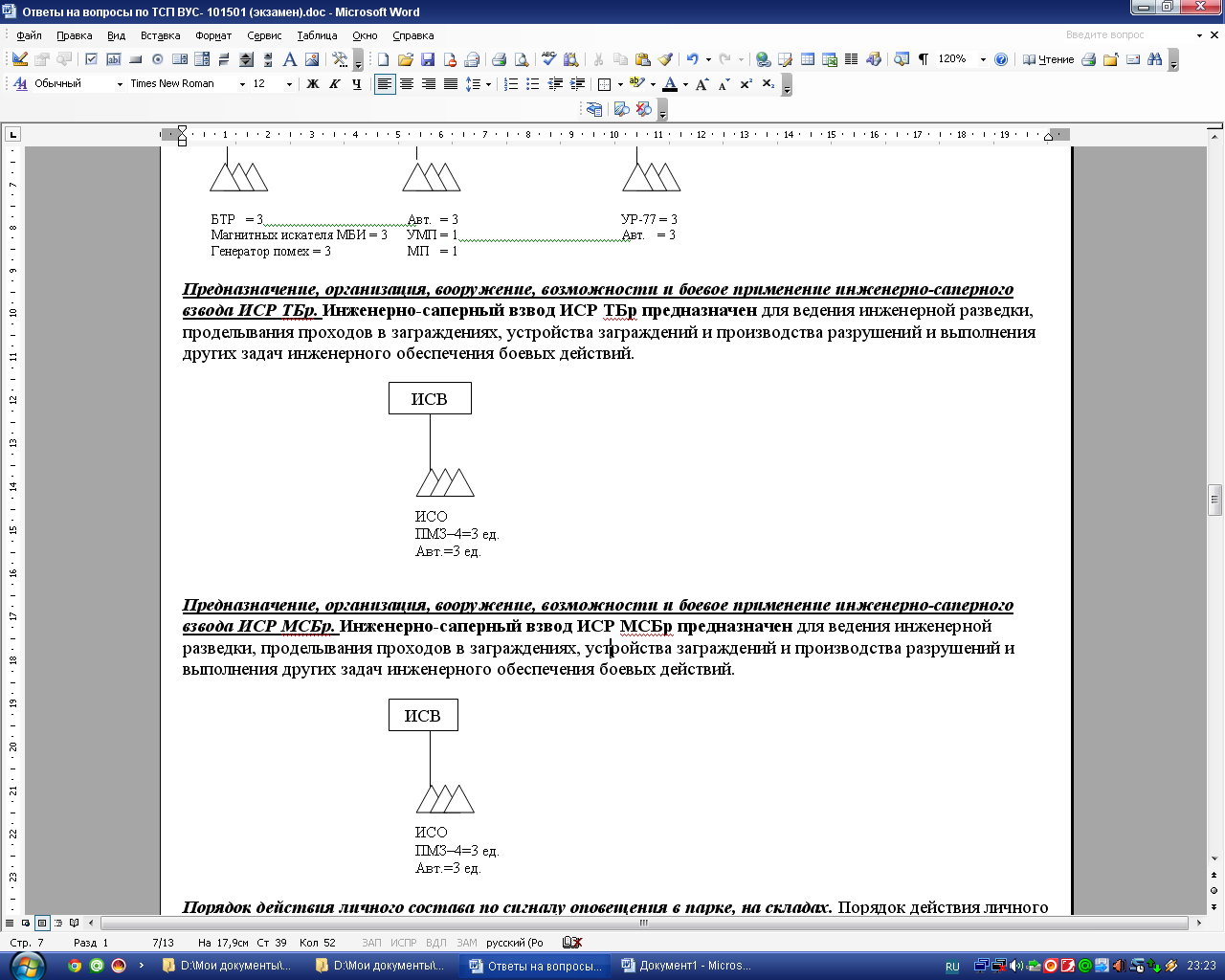
Task: Click highlight color marker swatch
Action: (x=636, y=84)
